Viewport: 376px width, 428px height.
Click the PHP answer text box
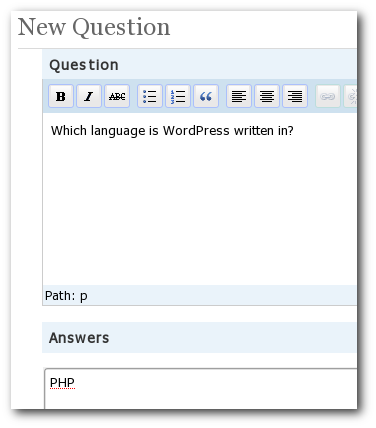pos(201,389)
